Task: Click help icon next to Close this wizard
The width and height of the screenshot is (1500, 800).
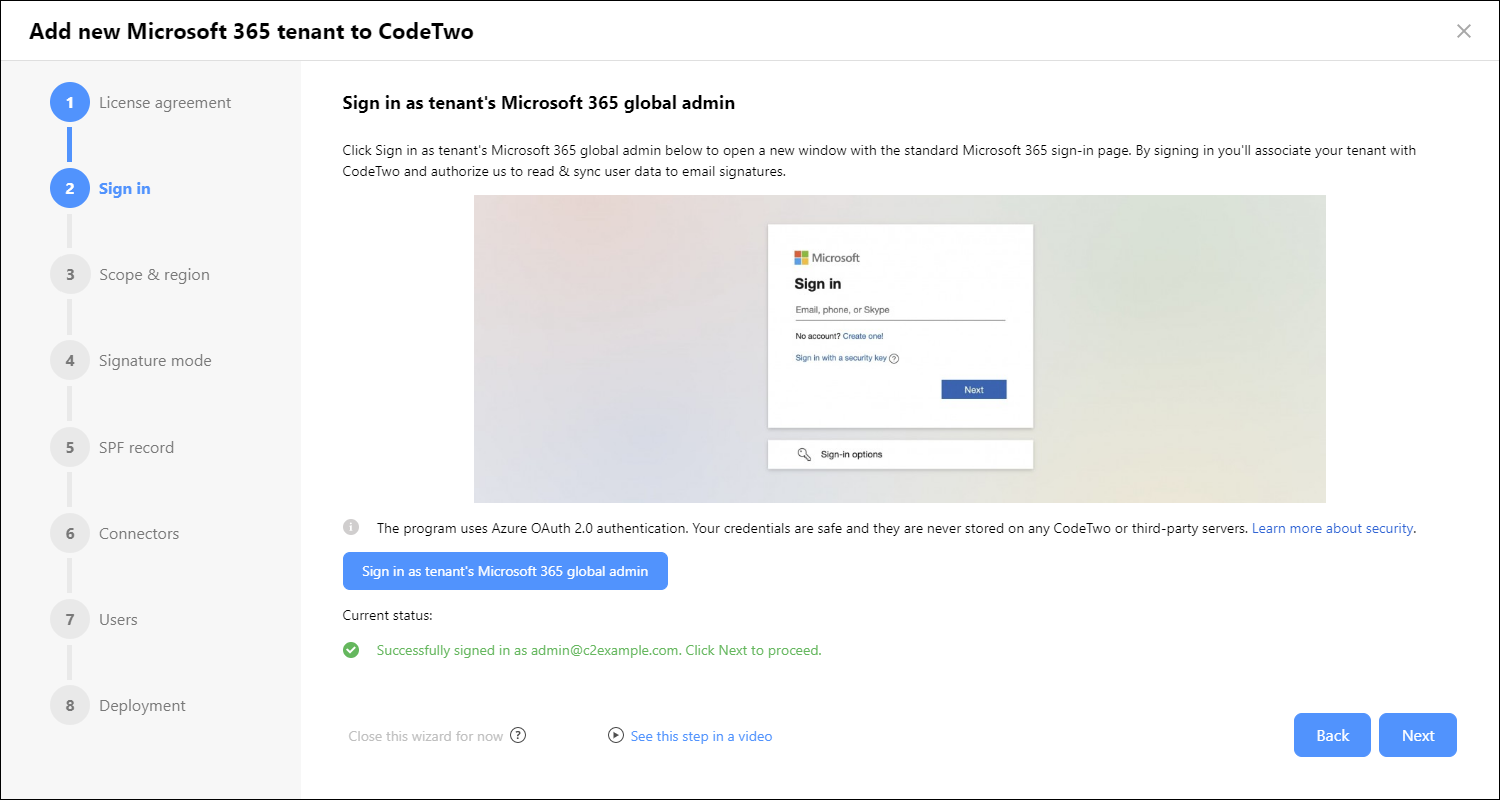Action: (x=518, y=735)
